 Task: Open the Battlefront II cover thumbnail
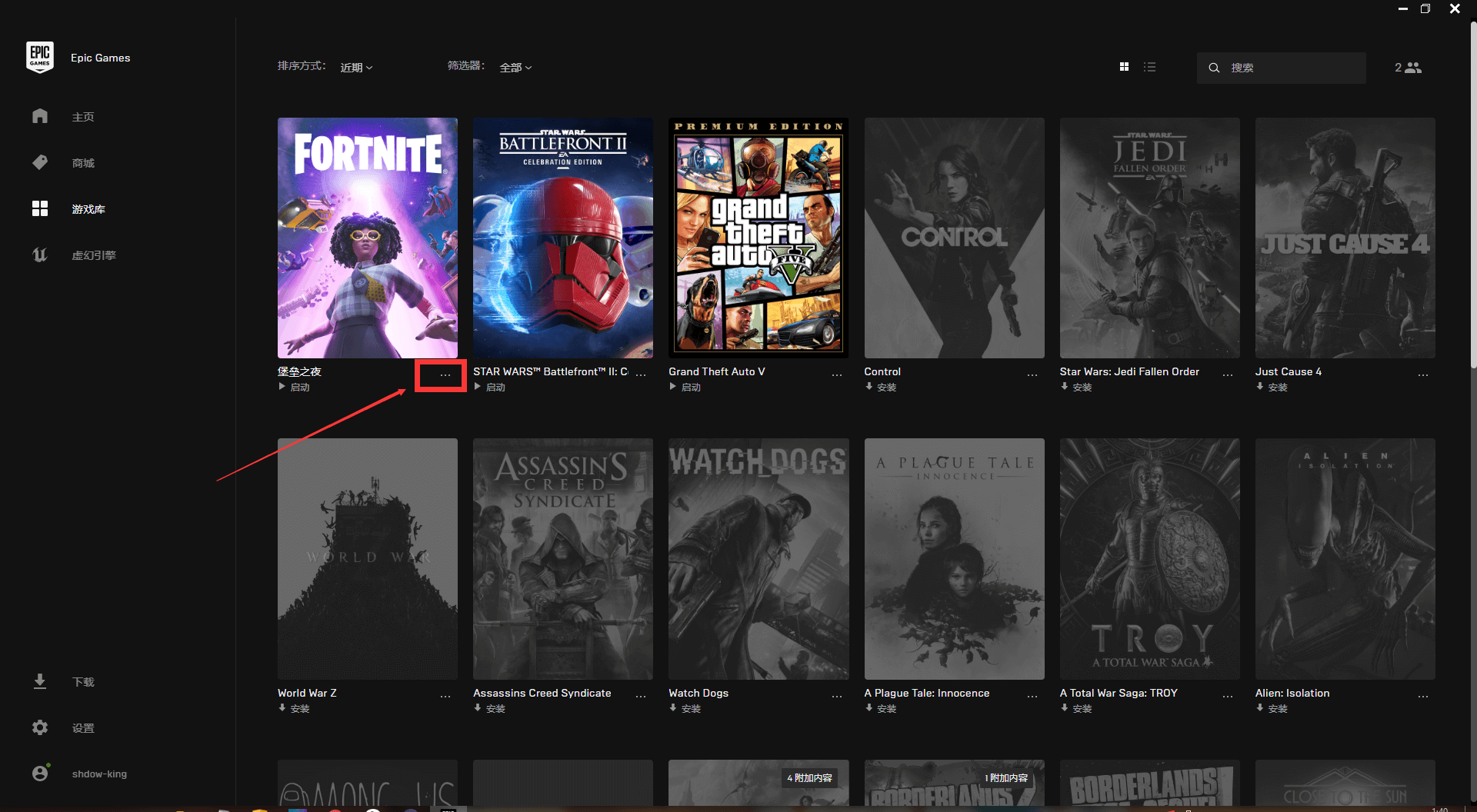pyautogui.click(x=563, y=238)
